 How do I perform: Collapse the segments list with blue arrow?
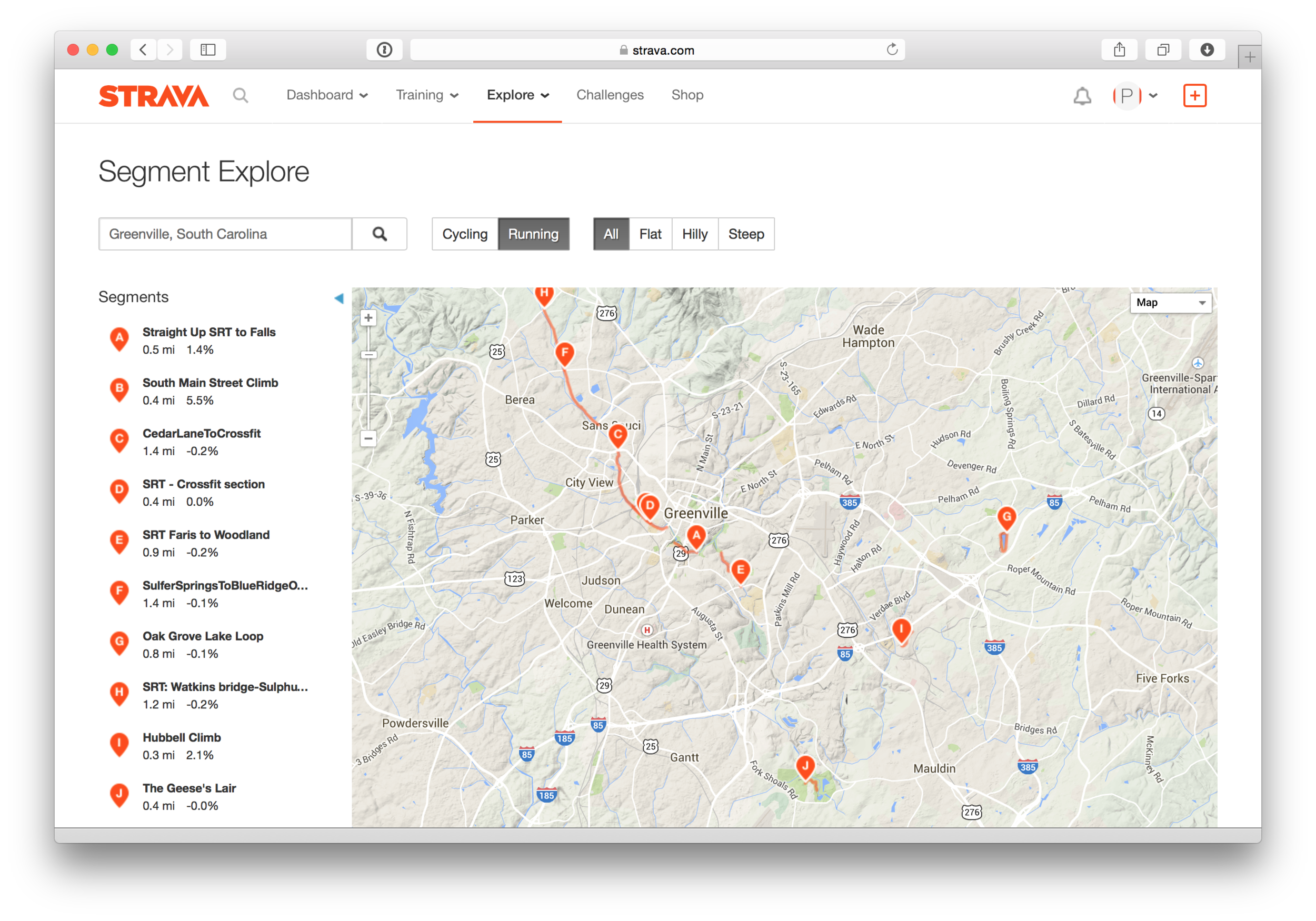pyautogui.click(x=339, y=298)
